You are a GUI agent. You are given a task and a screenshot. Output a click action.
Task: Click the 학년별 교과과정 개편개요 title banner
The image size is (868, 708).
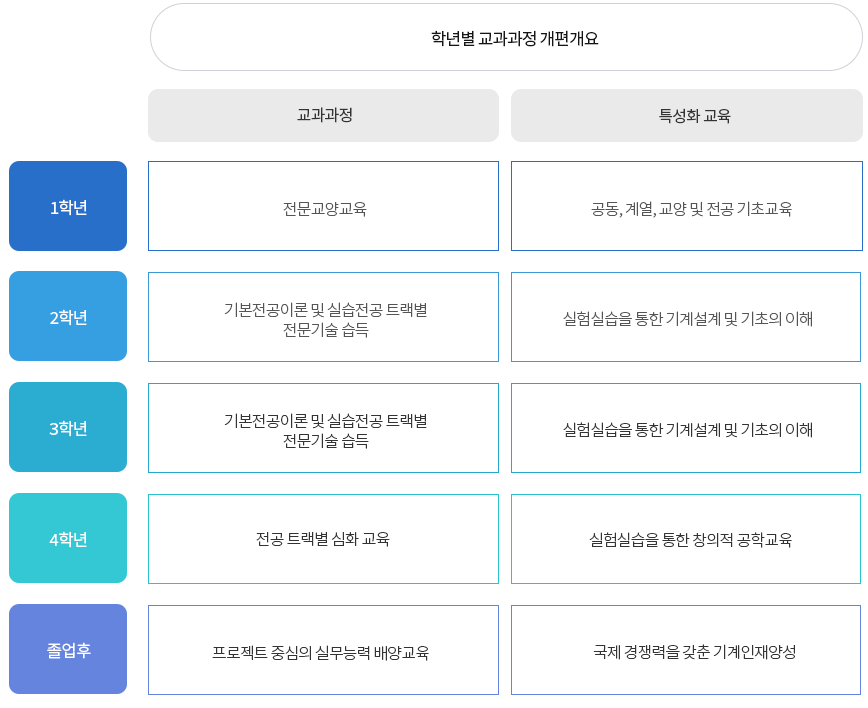(x=506, y=38)
